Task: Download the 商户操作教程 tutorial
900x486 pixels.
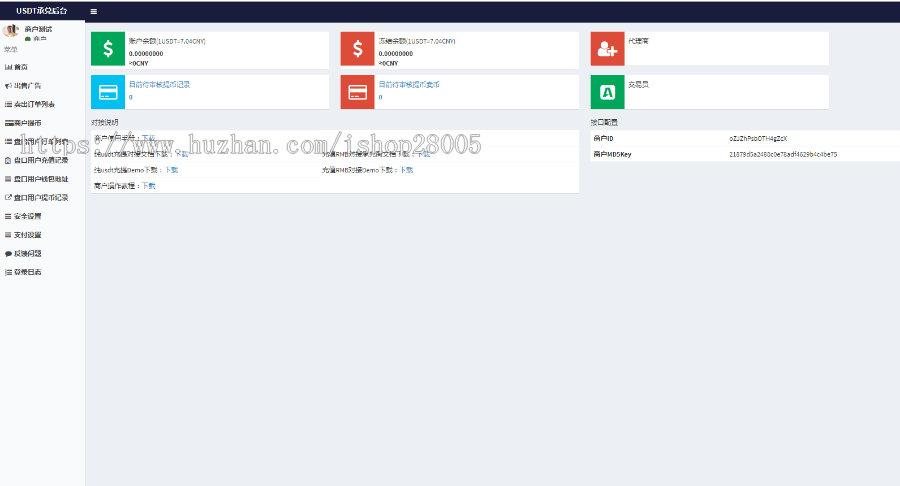Action: (148, 186)
